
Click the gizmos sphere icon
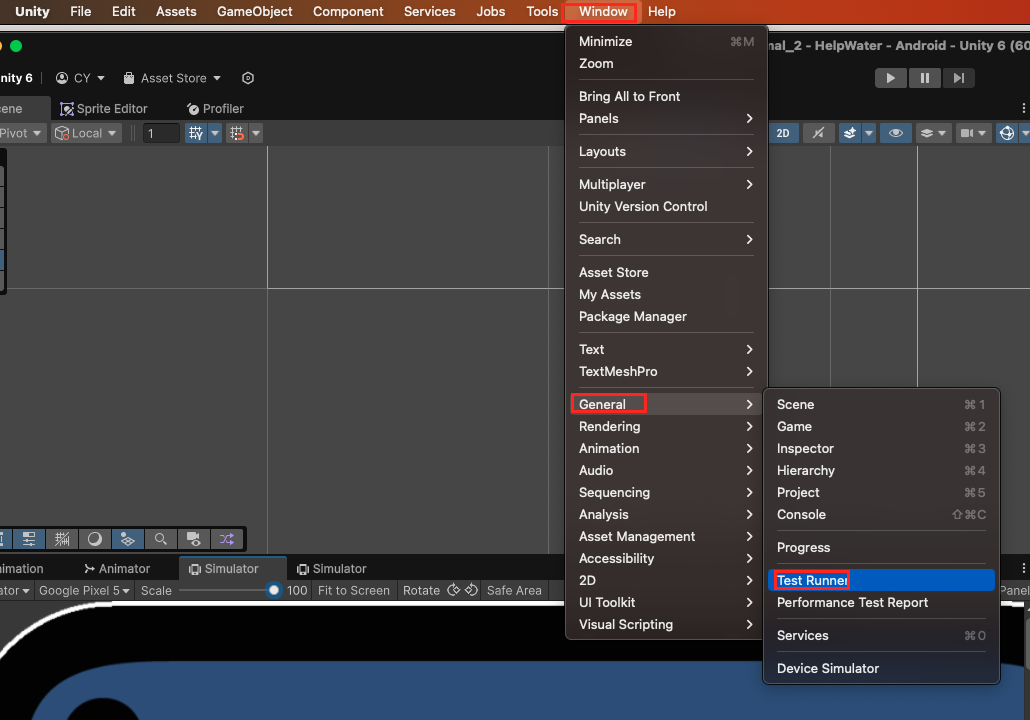1006,133
